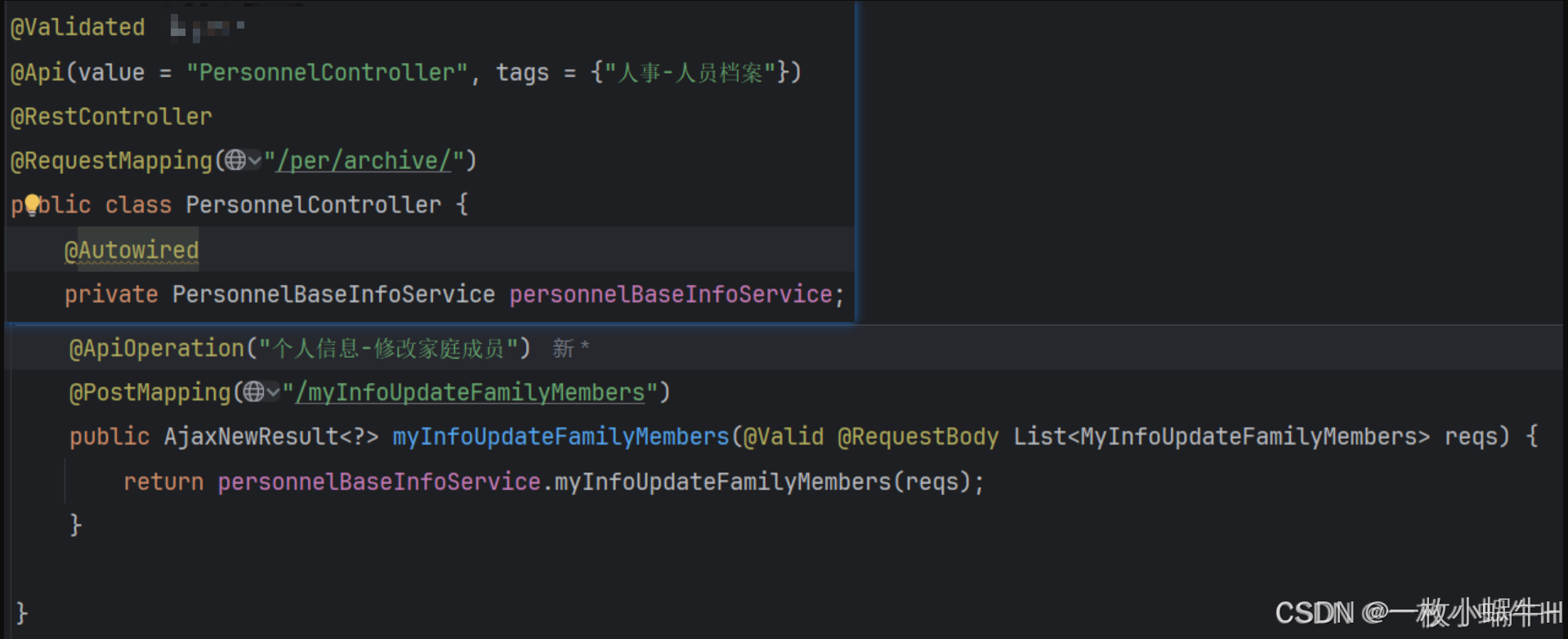Click the public keyword before AjaxNewResult
The image size is (1568, 639).
pyautogui.click(x=109, y=437)
